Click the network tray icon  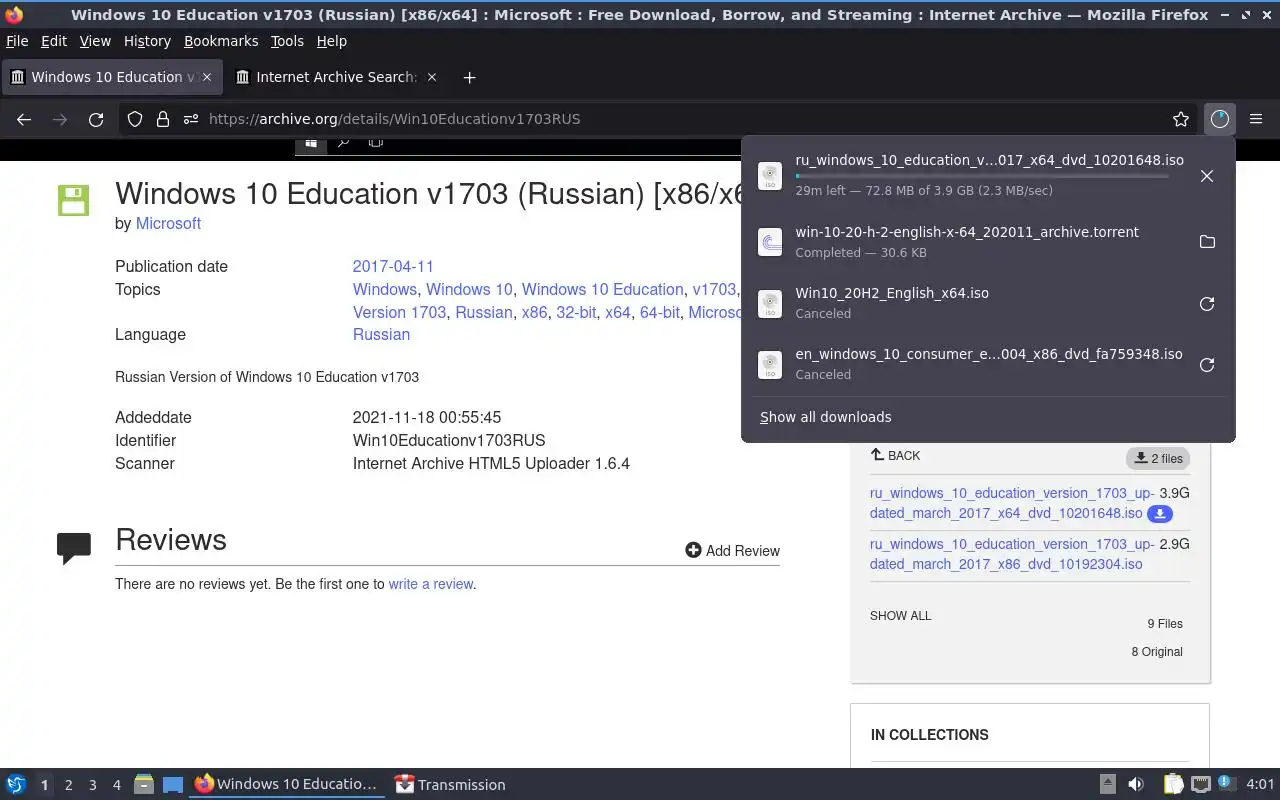tap(1201, 785)
